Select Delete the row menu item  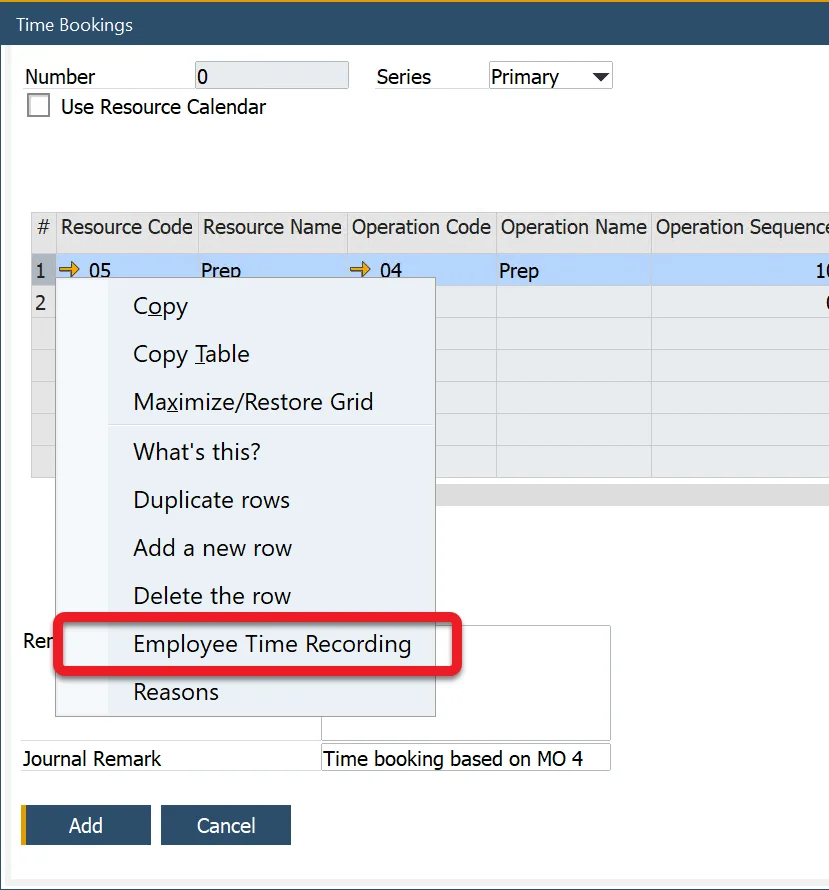212,595
